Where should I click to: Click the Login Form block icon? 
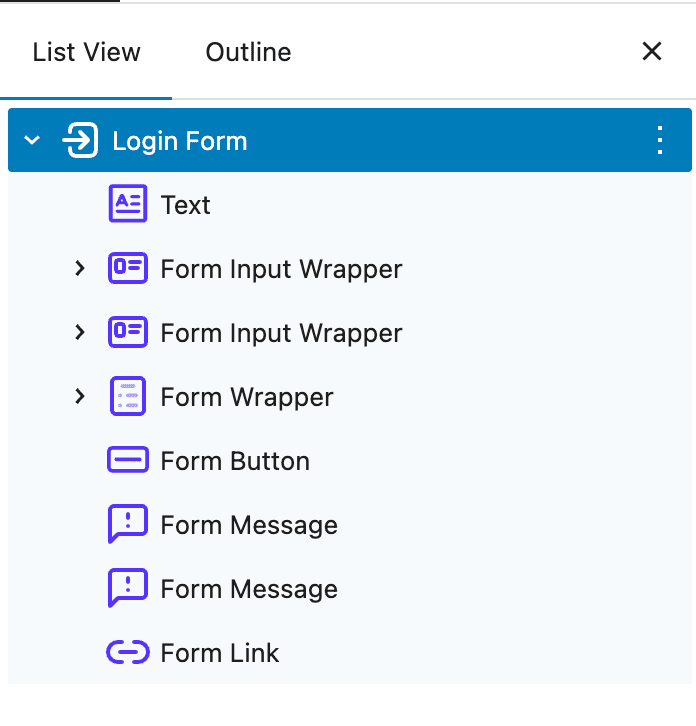[80, 141]
